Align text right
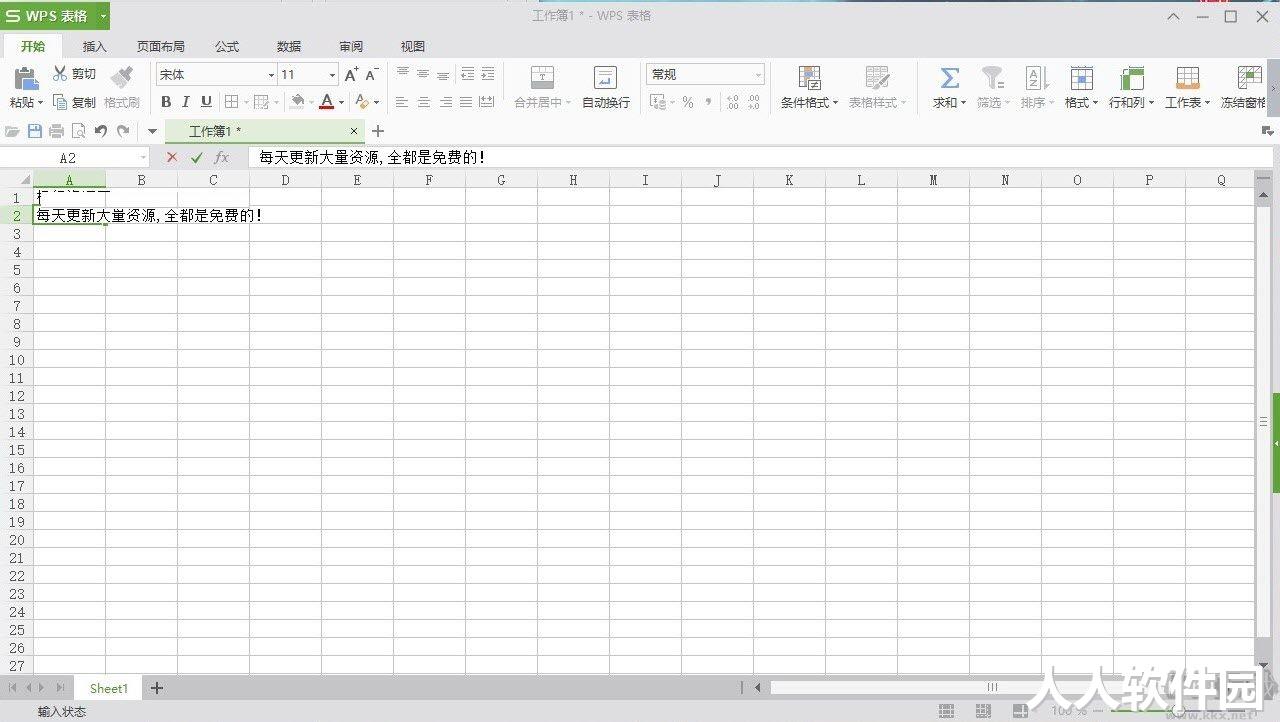Viewport: 1280px width, 722px height. [445, 102]
